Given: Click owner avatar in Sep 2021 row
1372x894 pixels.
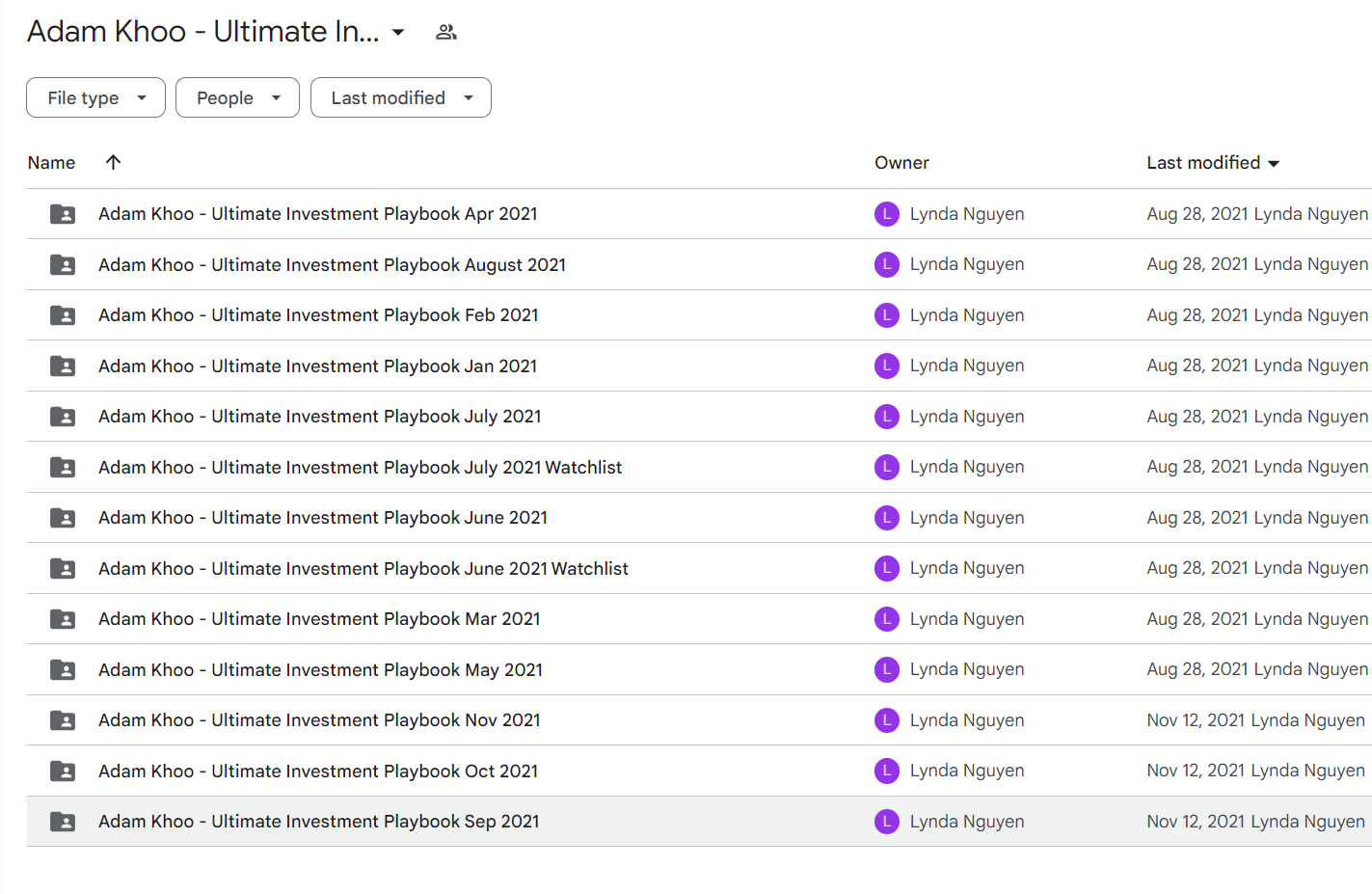Looking at the screenshot, I should point(887,822).
